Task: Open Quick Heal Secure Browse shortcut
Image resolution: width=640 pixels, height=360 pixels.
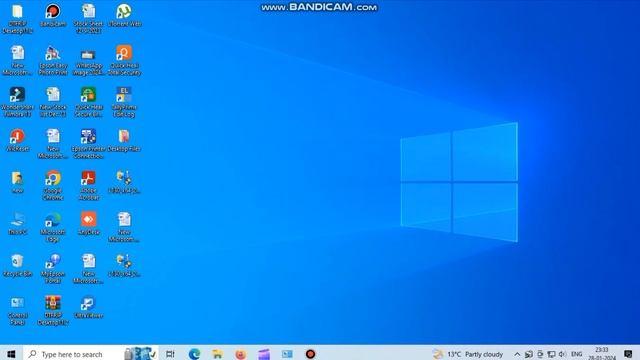Action: (x=89, y=102)
